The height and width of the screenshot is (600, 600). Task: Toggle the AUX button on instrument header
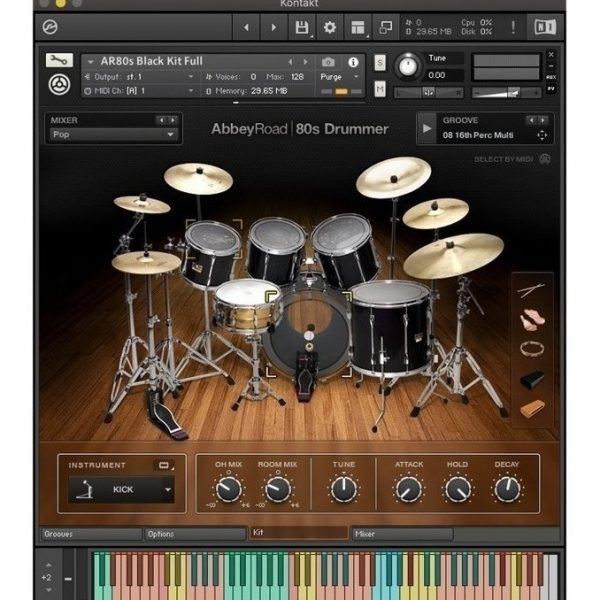pyautogui.click(x=551, y=77)
